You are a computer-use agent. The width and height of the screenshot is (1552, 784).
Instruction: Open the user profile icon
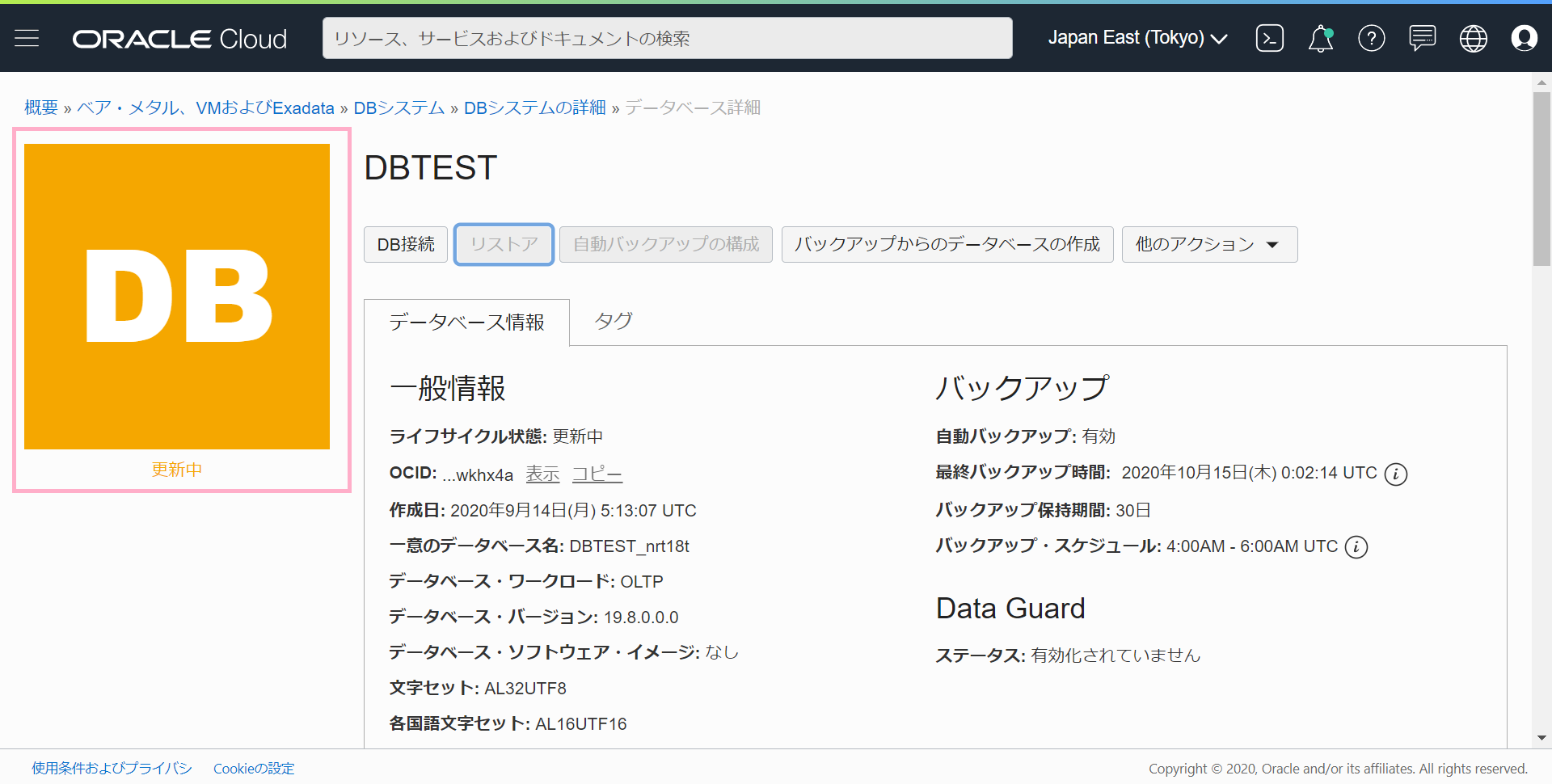(1525, 38)
